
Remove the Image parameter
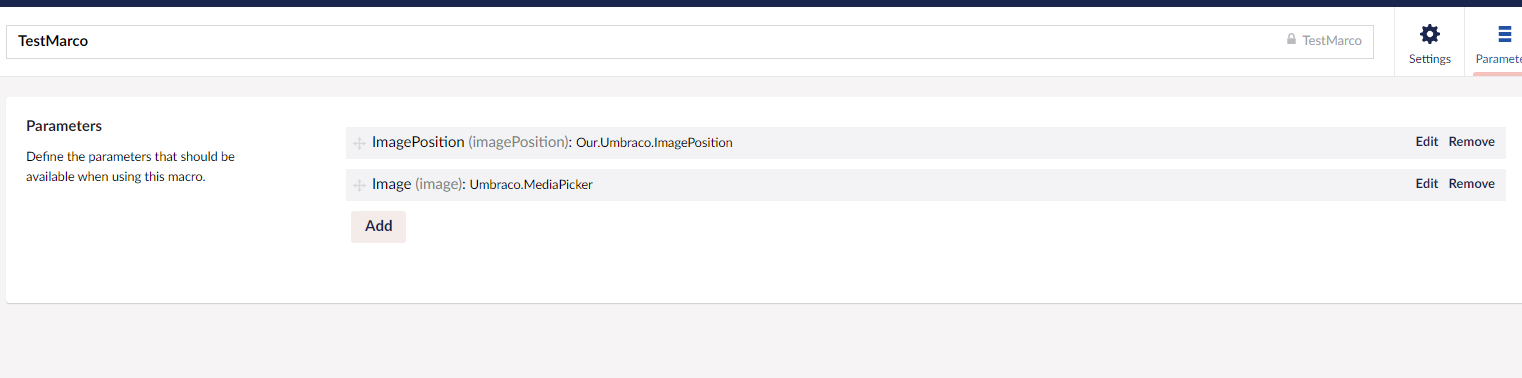click(x=1471, y=184)
